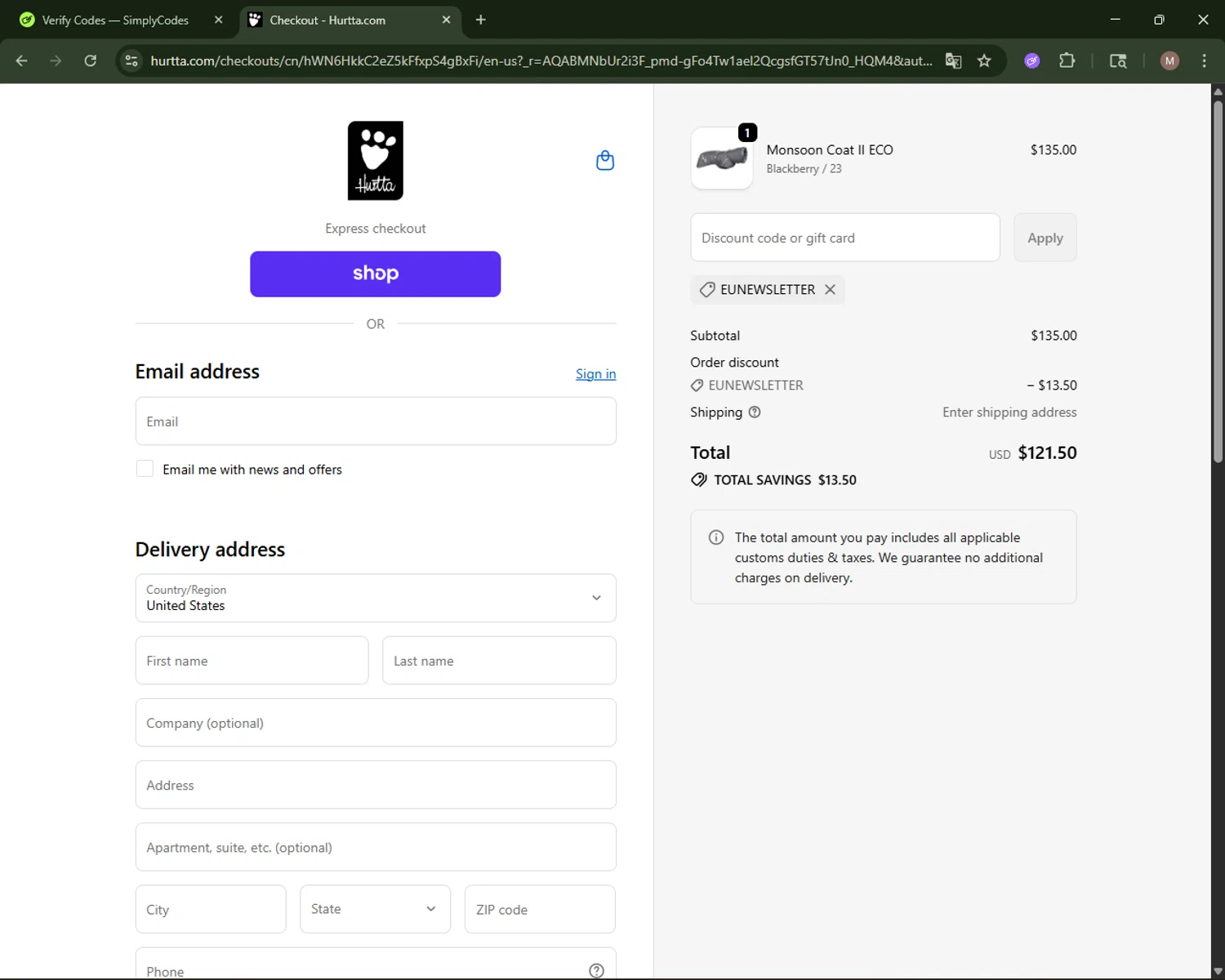Focus the Company (optional) field
The width and height of the screenshot is (1225, 980).
click(376, 723)
